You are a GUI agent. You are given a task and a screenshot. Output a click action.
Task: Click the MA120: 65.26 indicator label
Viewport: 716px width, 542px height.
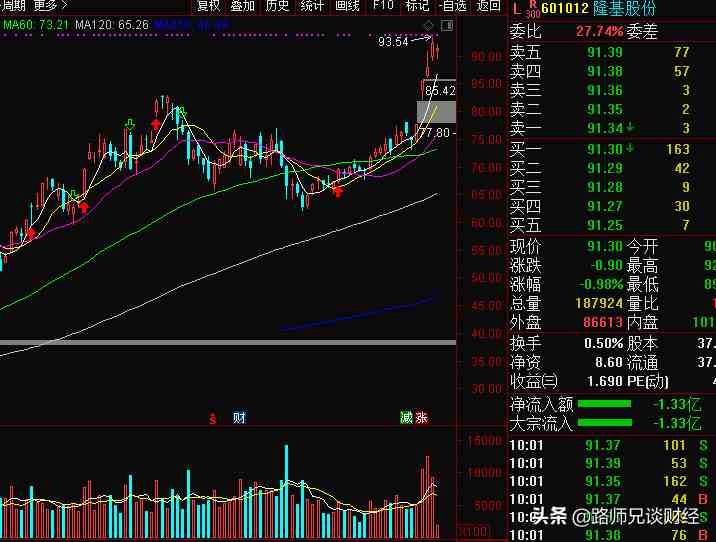click(112, 25)
